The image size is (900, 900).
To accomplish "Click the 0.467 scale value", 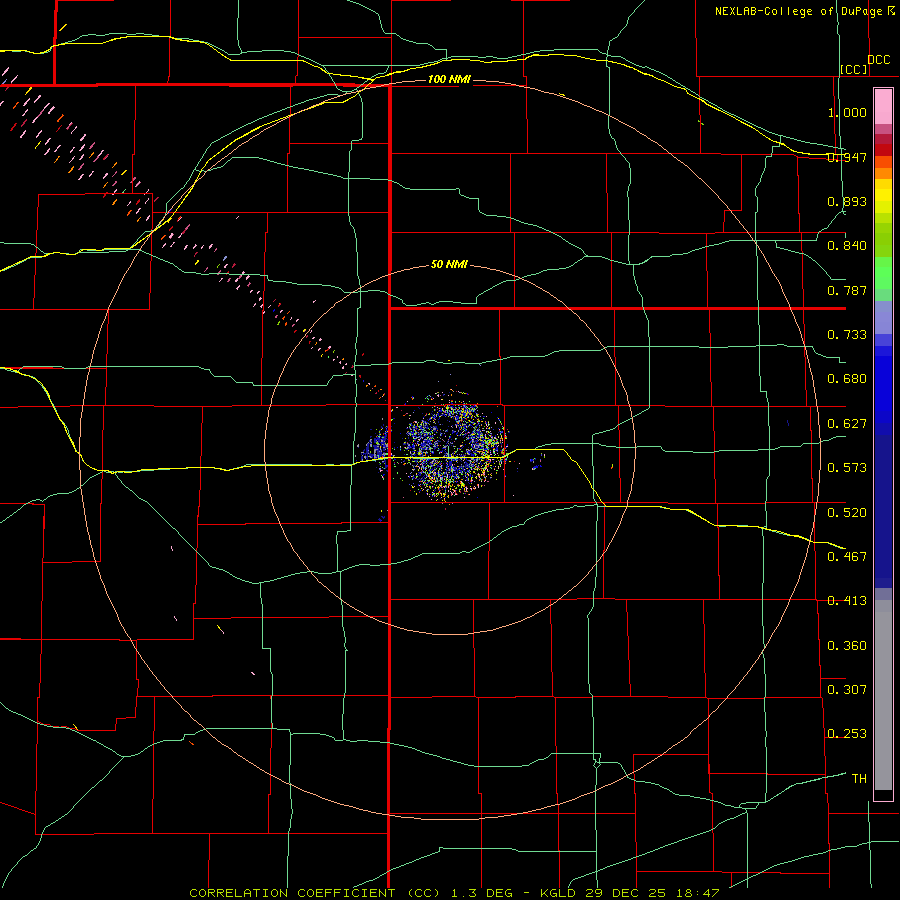I will (x=847, y=557).
